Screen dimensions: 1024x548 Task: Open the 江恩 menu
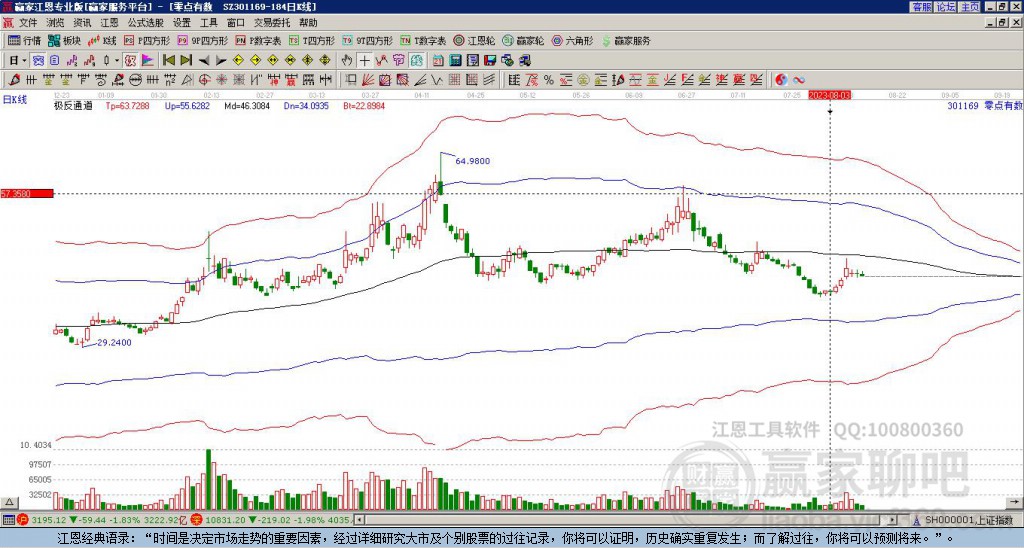coord(110,23)
